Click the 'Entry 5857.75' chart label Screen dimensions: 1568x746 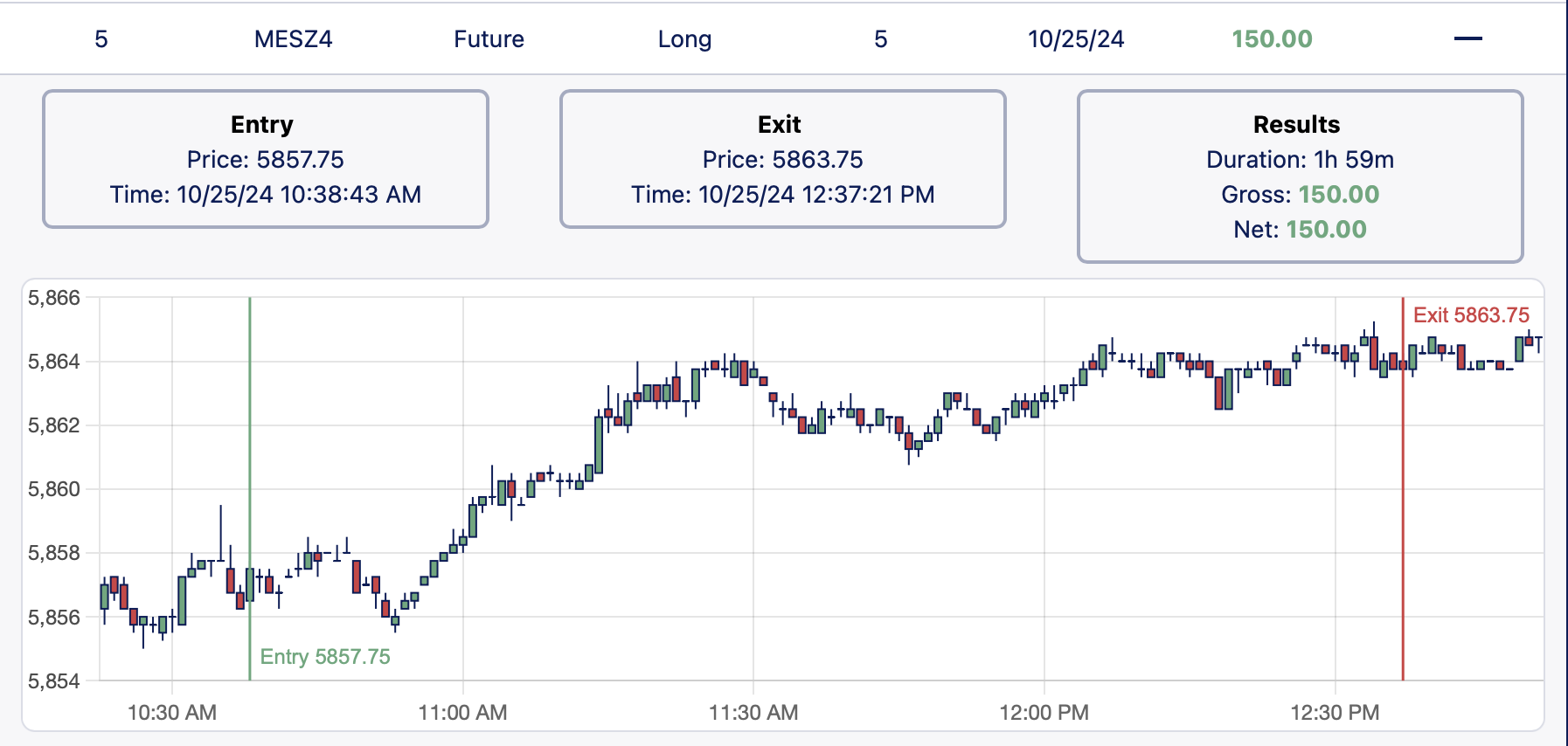[x=325, y=657]
